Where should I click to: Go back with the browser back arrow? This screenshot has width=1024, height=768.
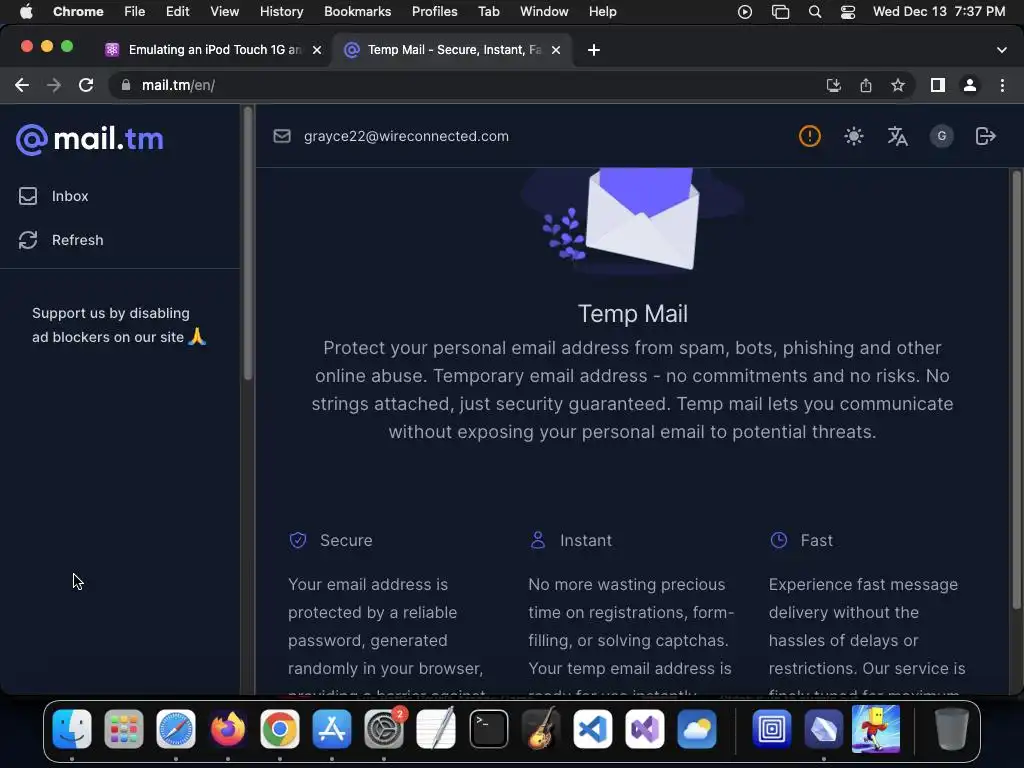point(22,85)
